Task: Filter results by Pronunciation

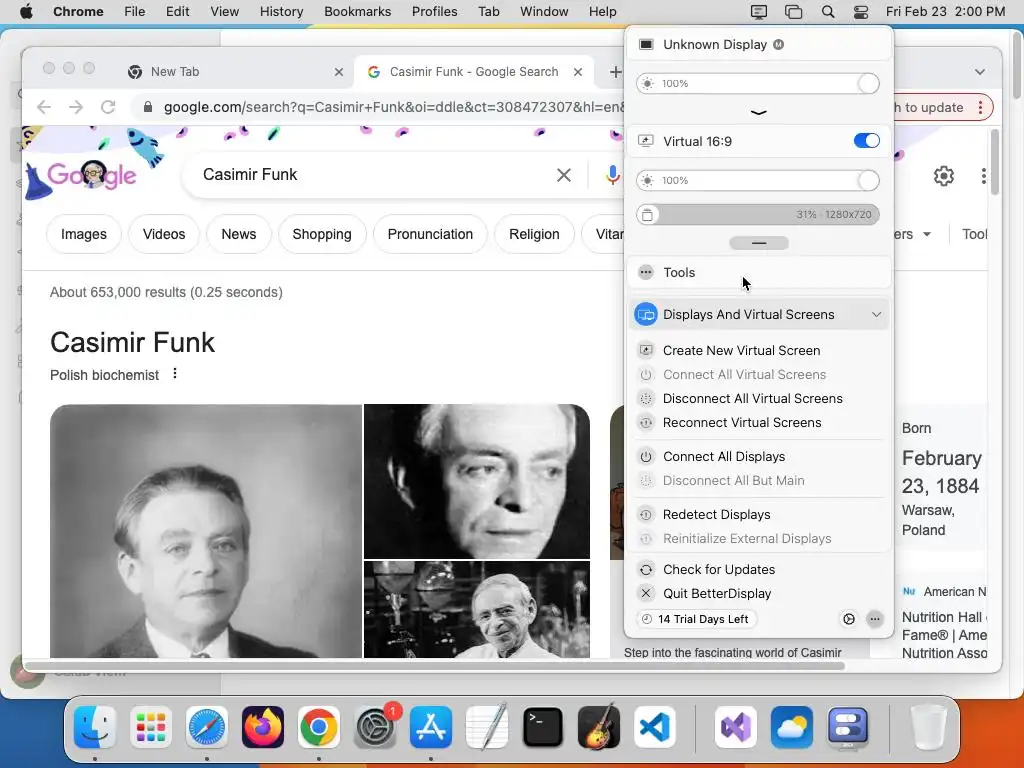Action: tap(430, 234)
